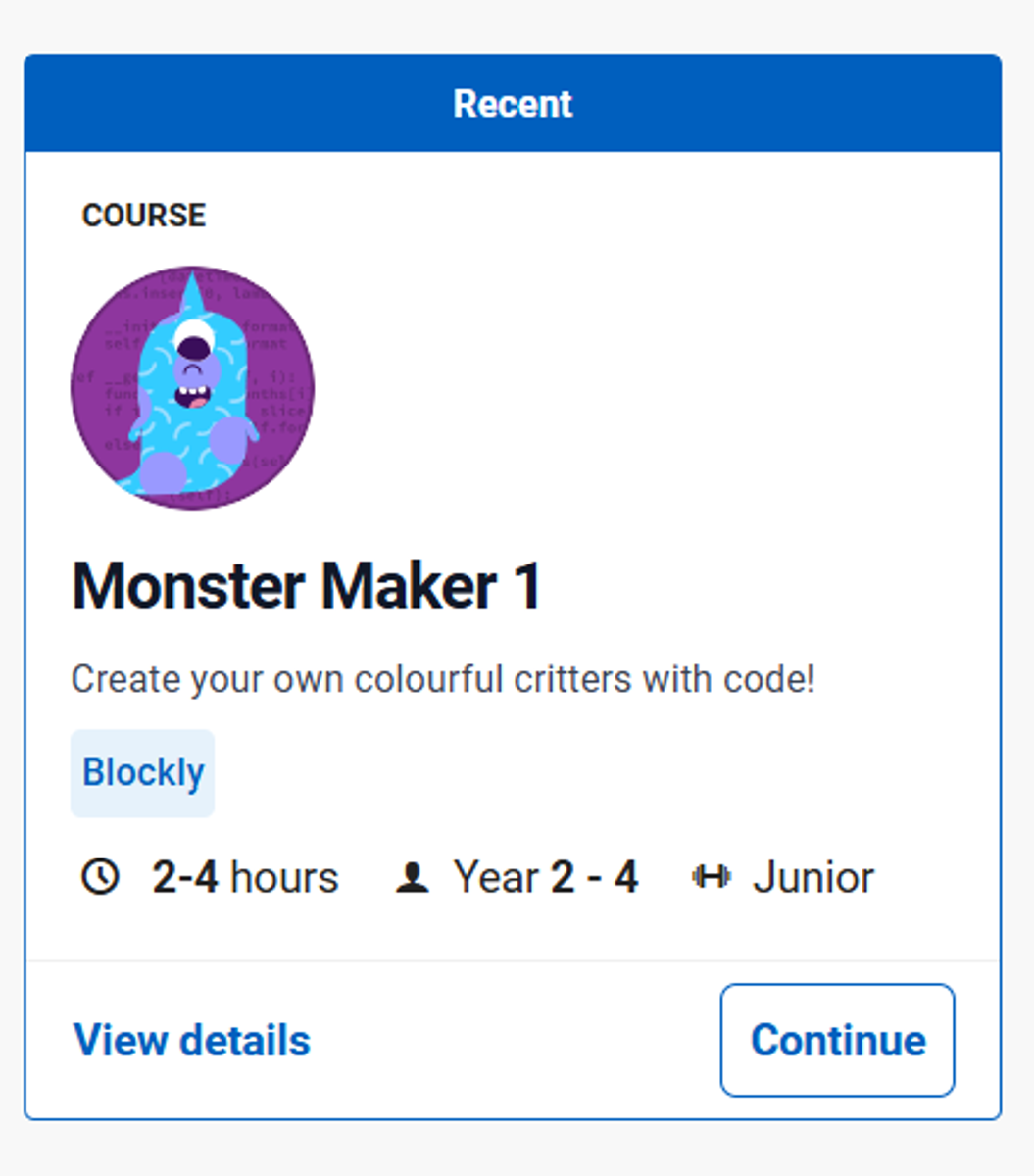Select the Blockly language tag
The image size is (1034, 1176).
[x=143, y=773]
